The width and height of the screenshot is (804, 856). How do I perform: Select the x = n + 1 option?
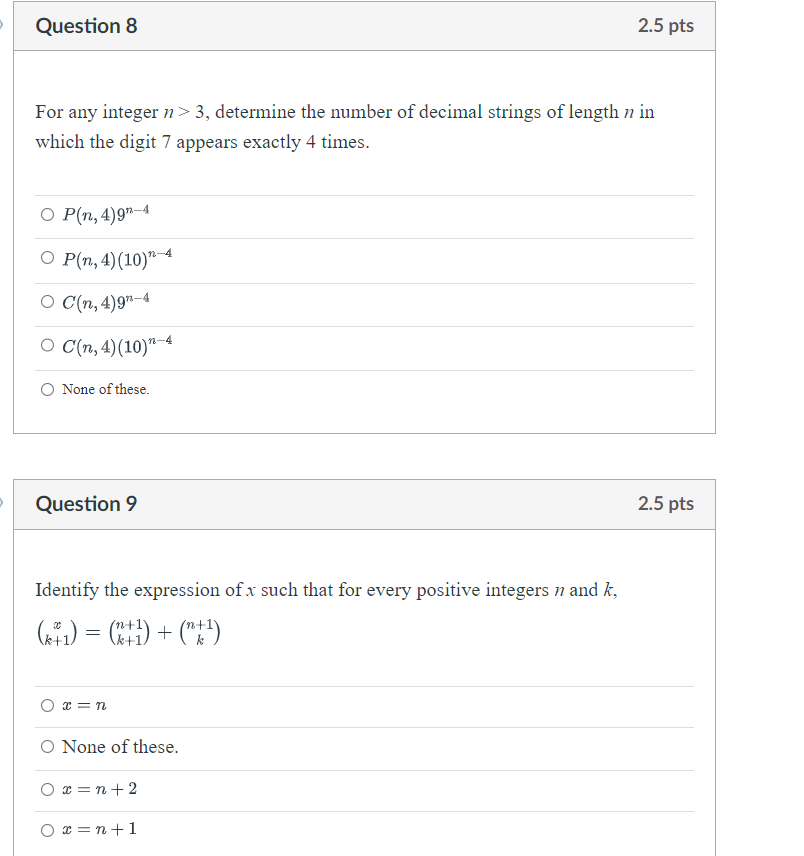click(x=47, y=829)
